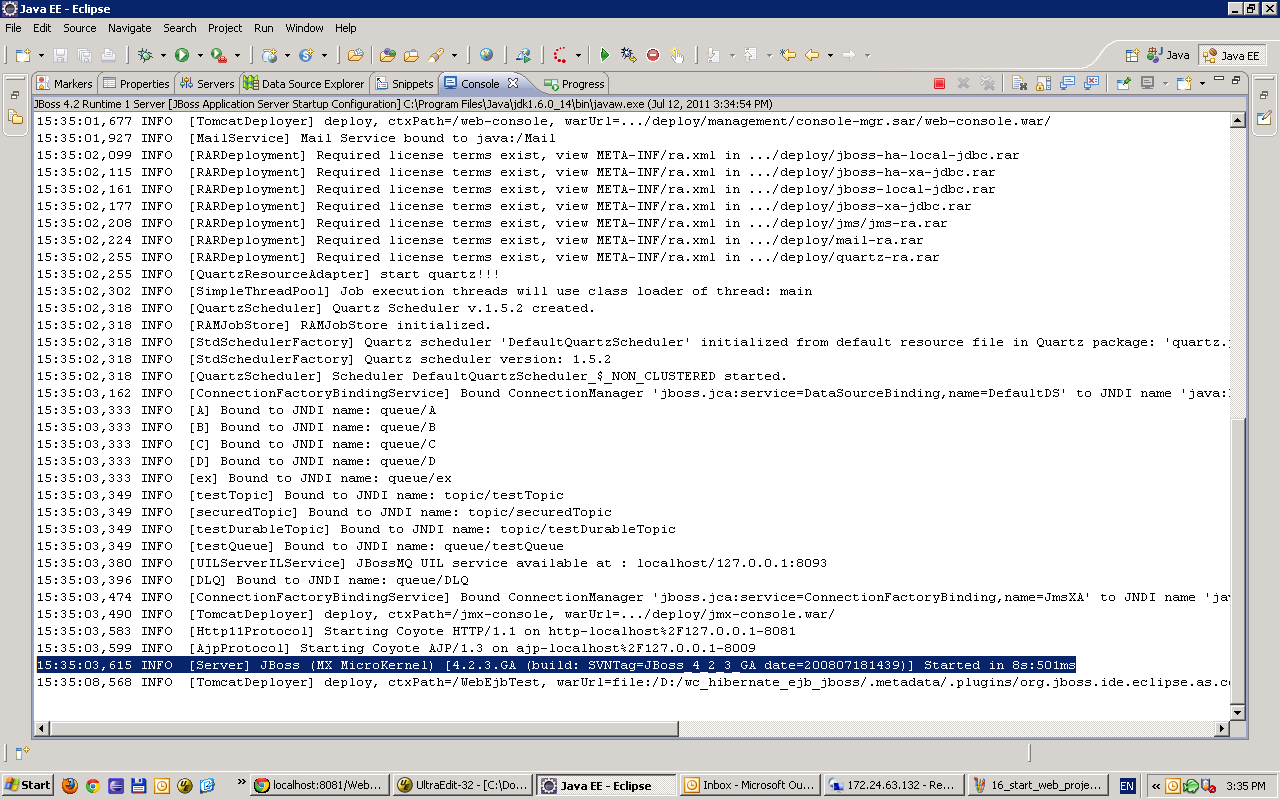The image size is (1280, 800).
Task: Pin the Console view
Action: 1123,83
